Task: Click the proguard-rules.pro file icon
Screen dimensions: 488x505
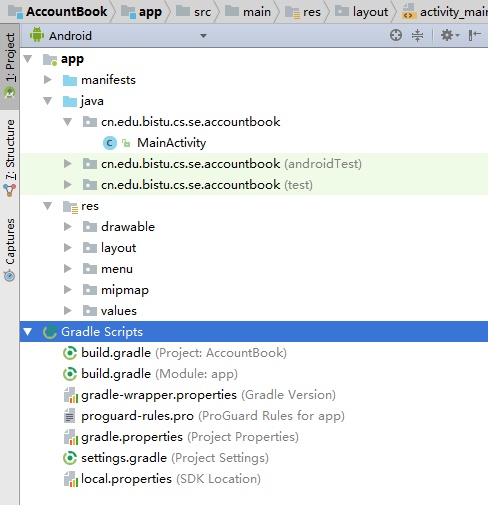Action: 69,416
